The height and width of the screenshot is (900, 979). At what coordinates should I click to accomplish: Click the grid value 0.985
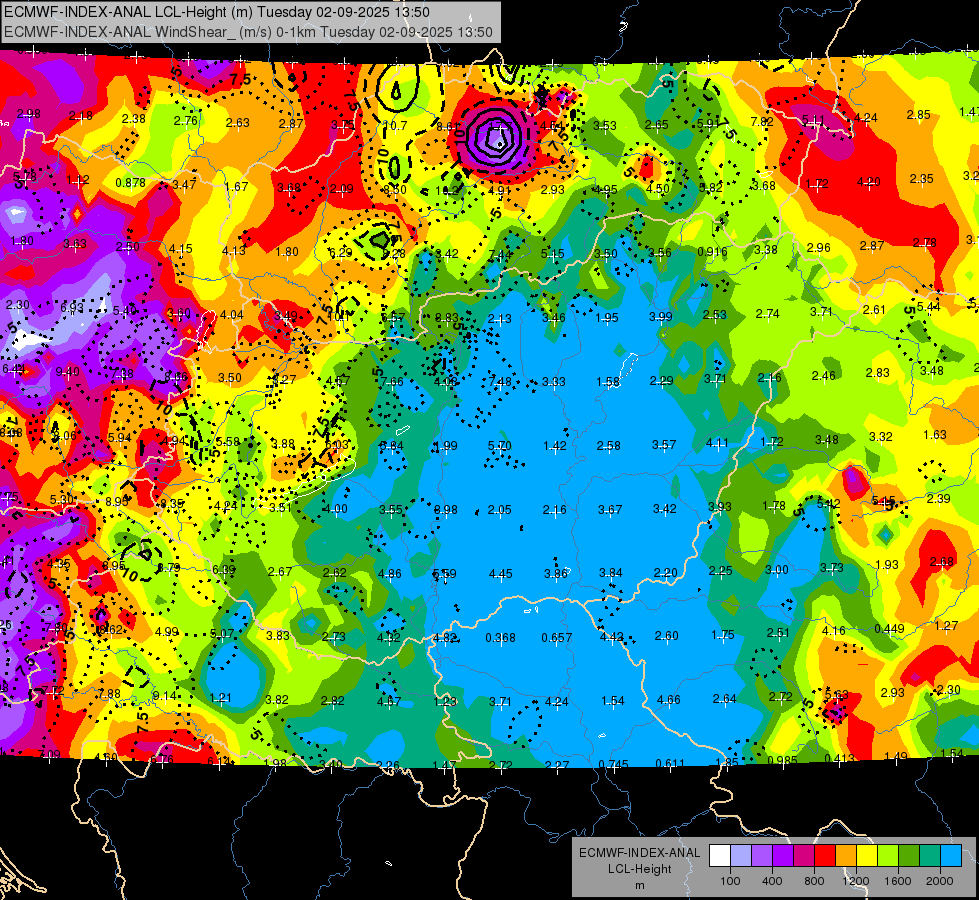(782, 760)
